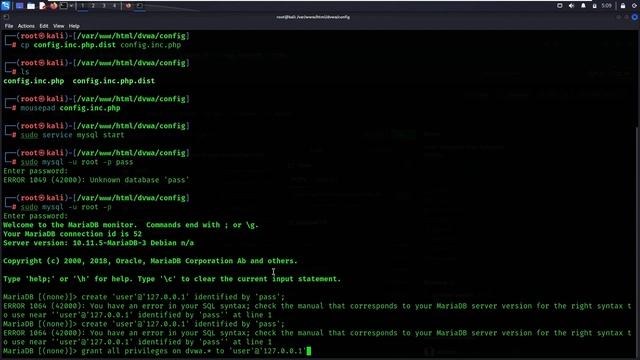Click the 'Copyright (c) 2000, 2018' line
Screen dimensions: 640x360
150,261
